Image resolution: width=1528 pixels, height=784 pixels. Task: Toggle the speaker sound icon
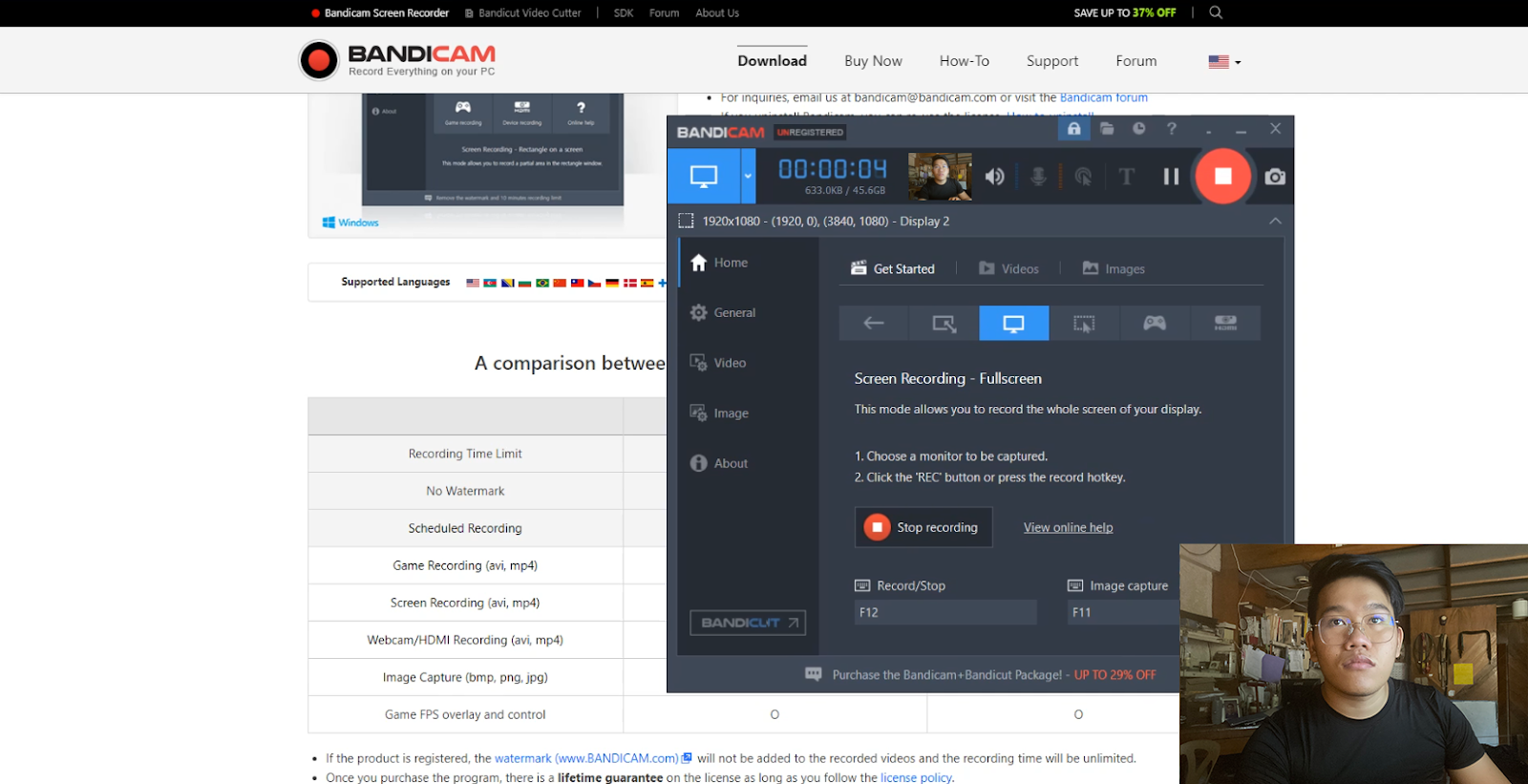[x=995, y=177]
